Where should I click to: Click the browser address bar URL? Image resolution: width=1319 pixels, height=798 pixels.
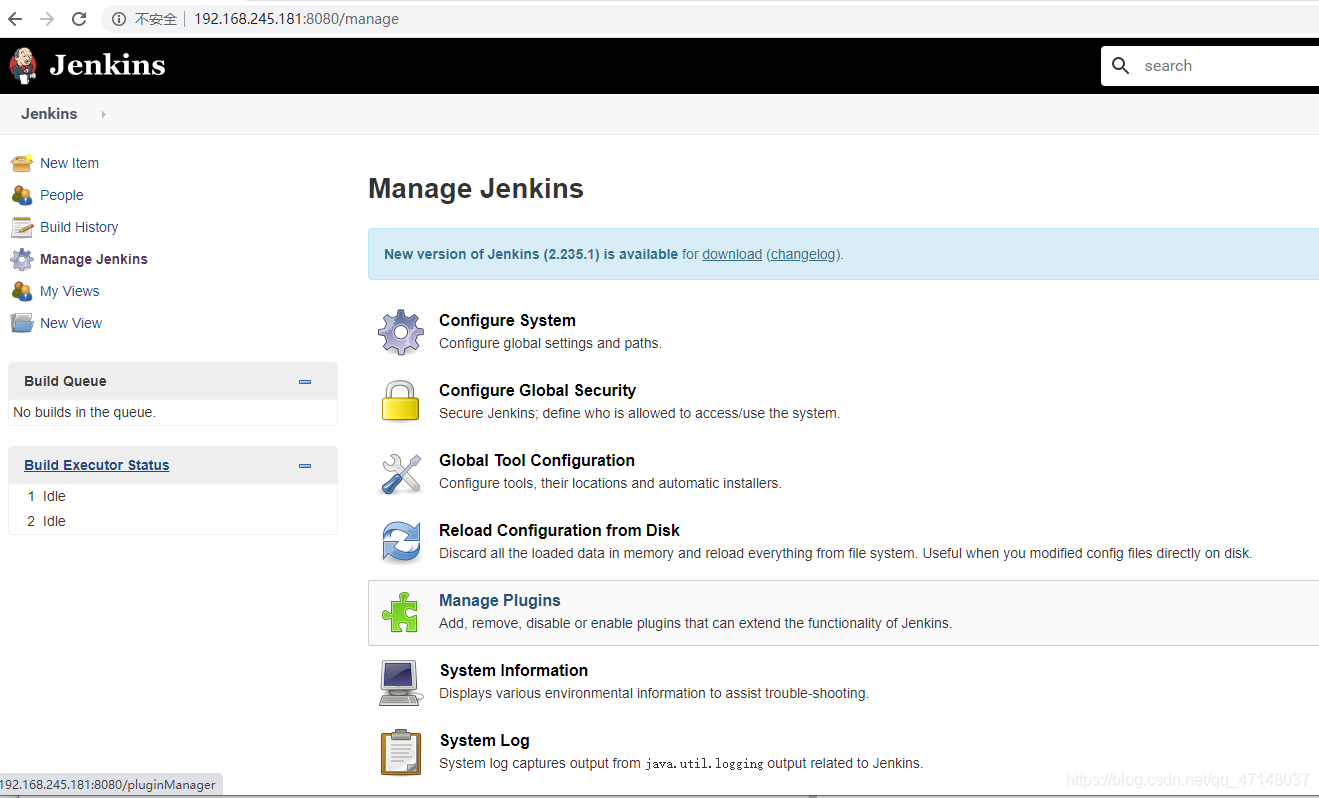pyautogui.click(x=296, y=19)
